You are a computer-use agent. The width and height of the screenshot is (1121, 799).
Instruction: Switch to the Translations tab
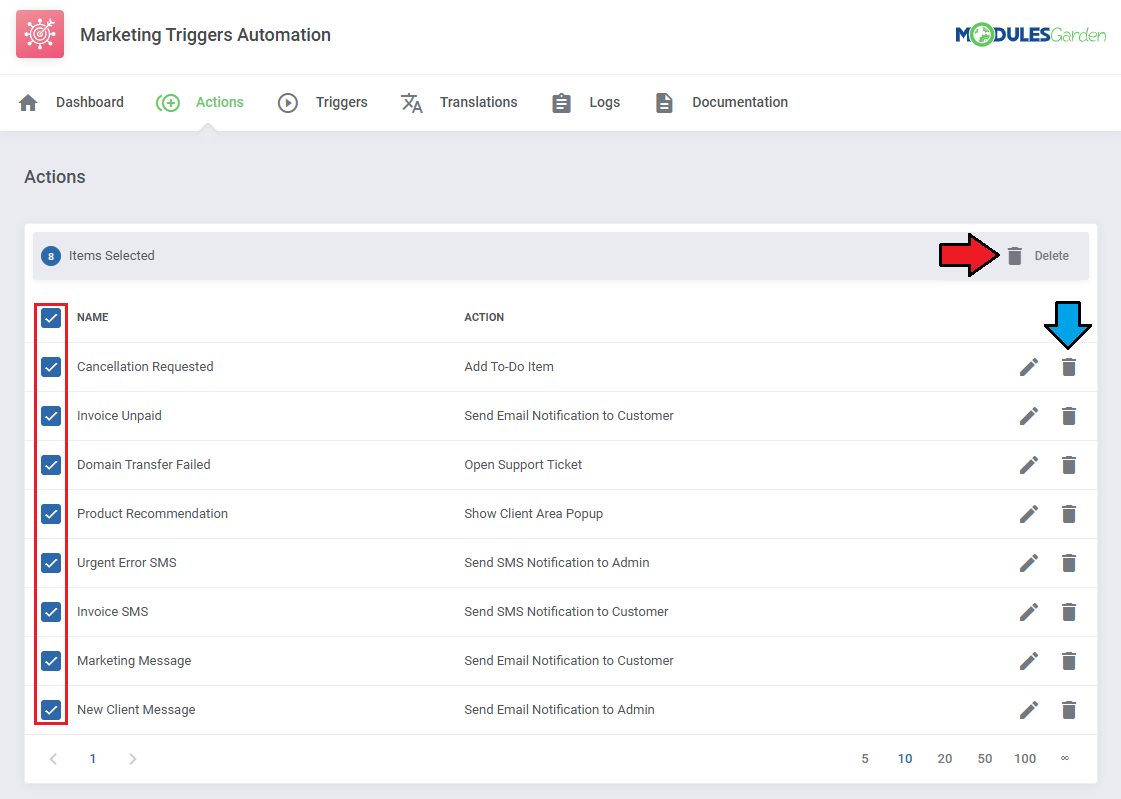point(478,102)
